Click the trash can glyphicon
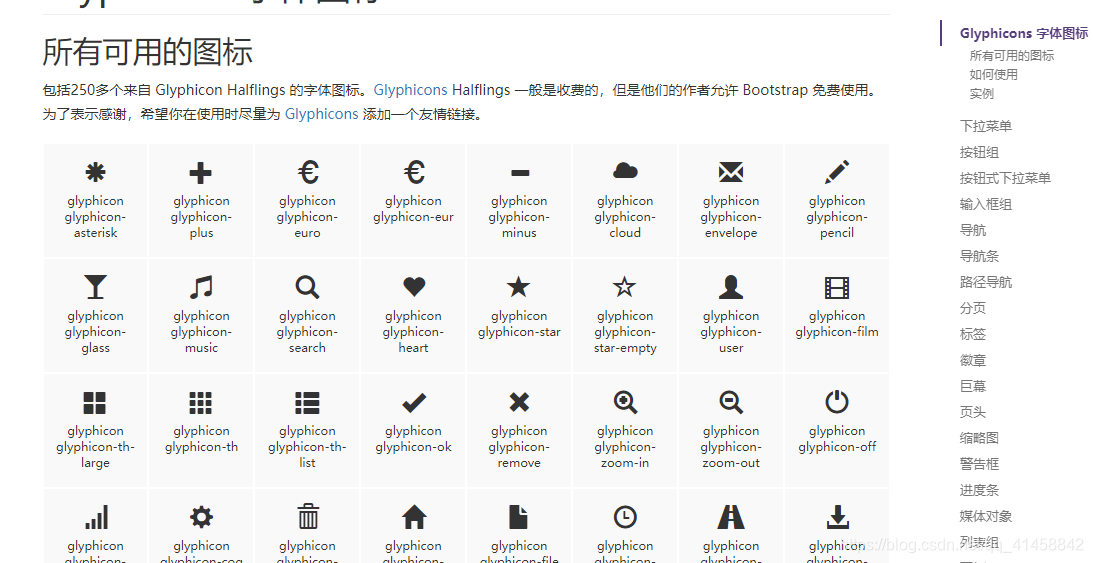Screen dimensions: 1093x563 click(x=308, y=517)
